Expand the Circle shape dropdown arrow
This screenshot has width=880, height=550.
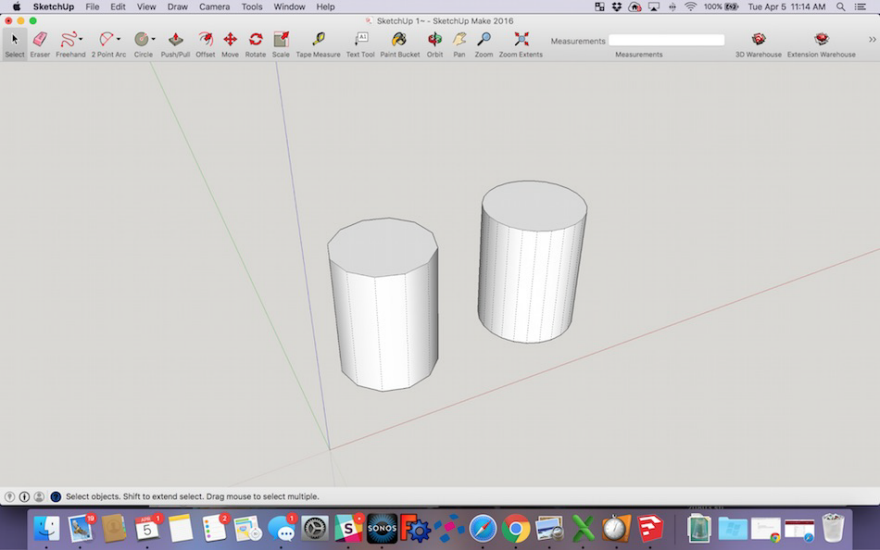pyautogui.click(x=153, y=40)
